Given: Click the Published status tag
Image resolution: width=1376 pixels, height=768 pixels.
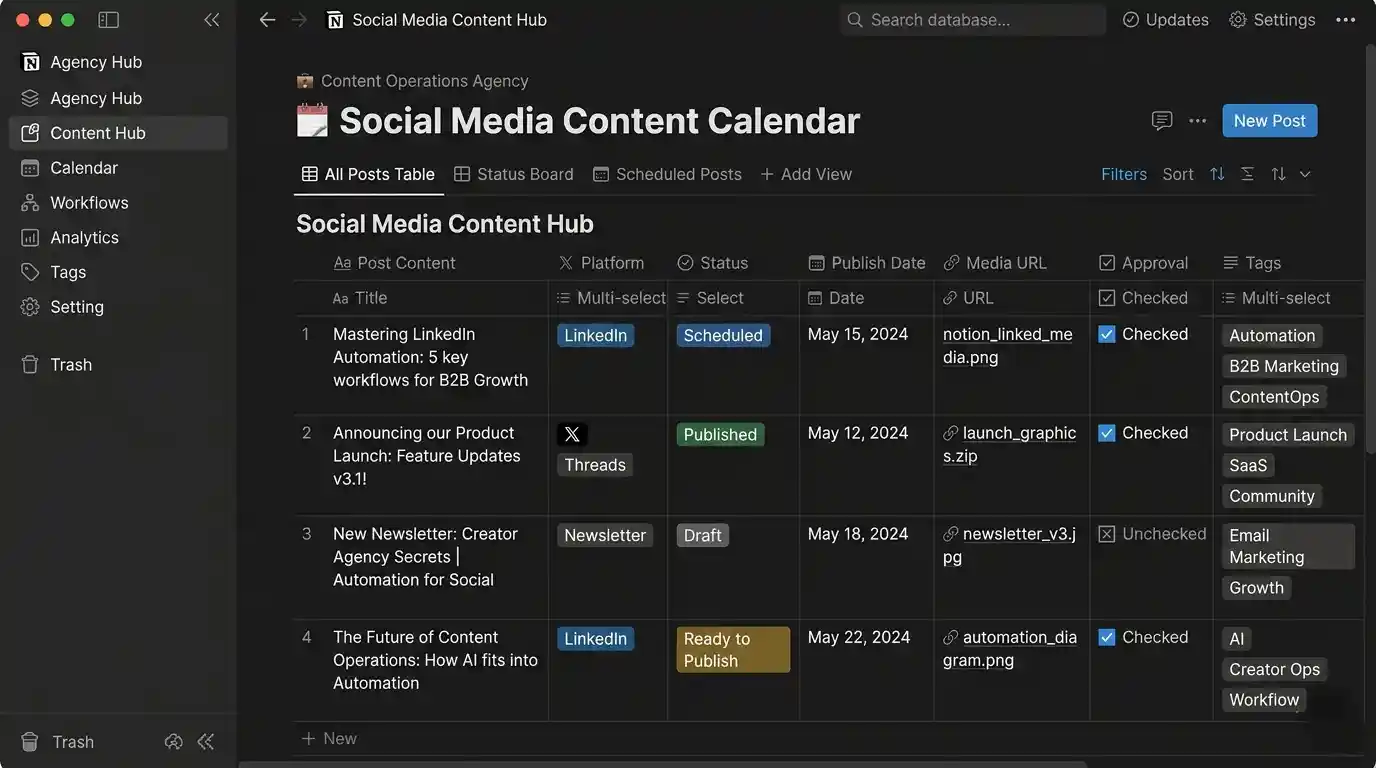Looking at the screenshot, I should pyautogui.click(x=721, y=435).
